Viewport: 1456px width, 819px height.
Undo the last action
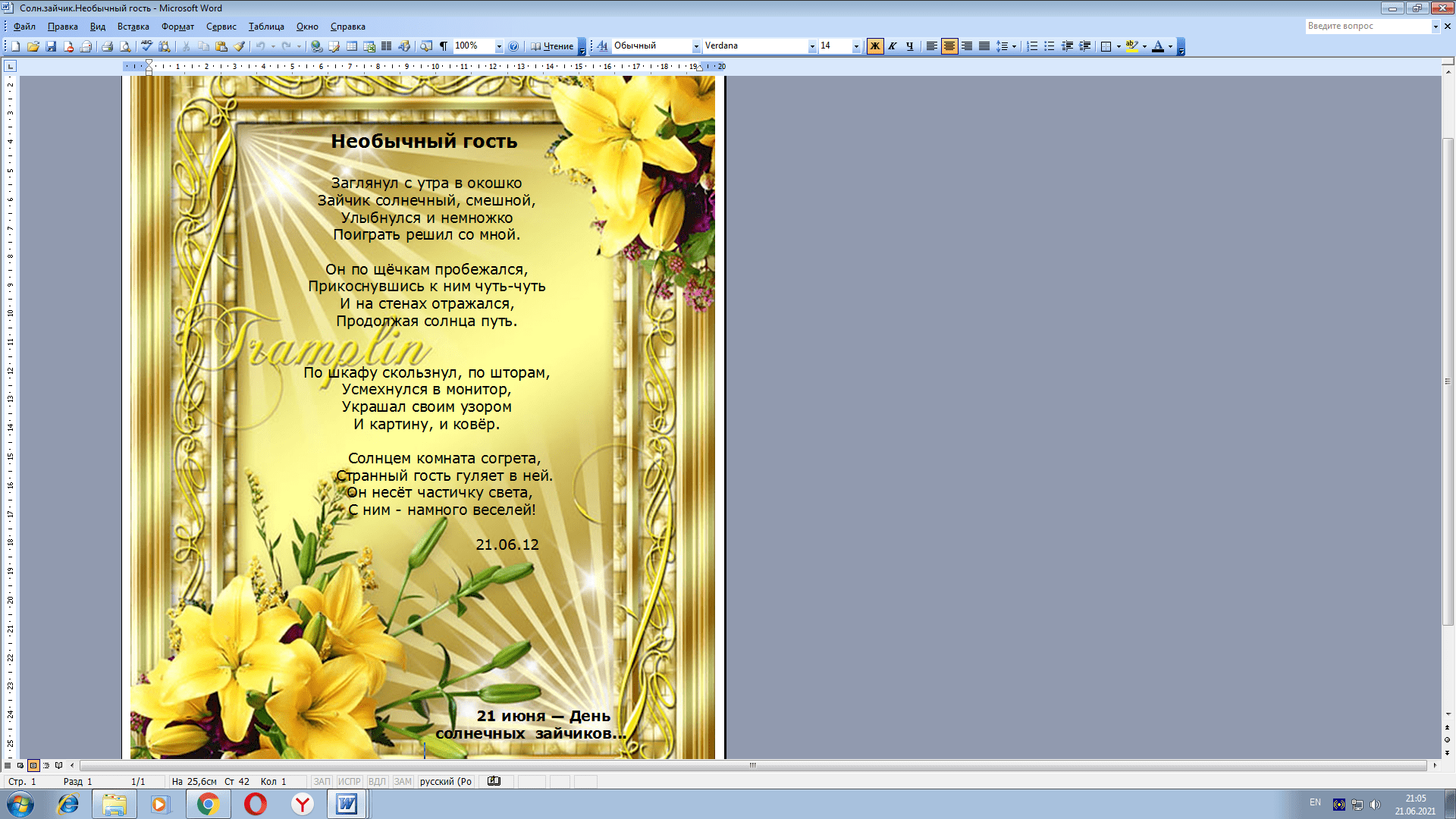coord(260,46)
